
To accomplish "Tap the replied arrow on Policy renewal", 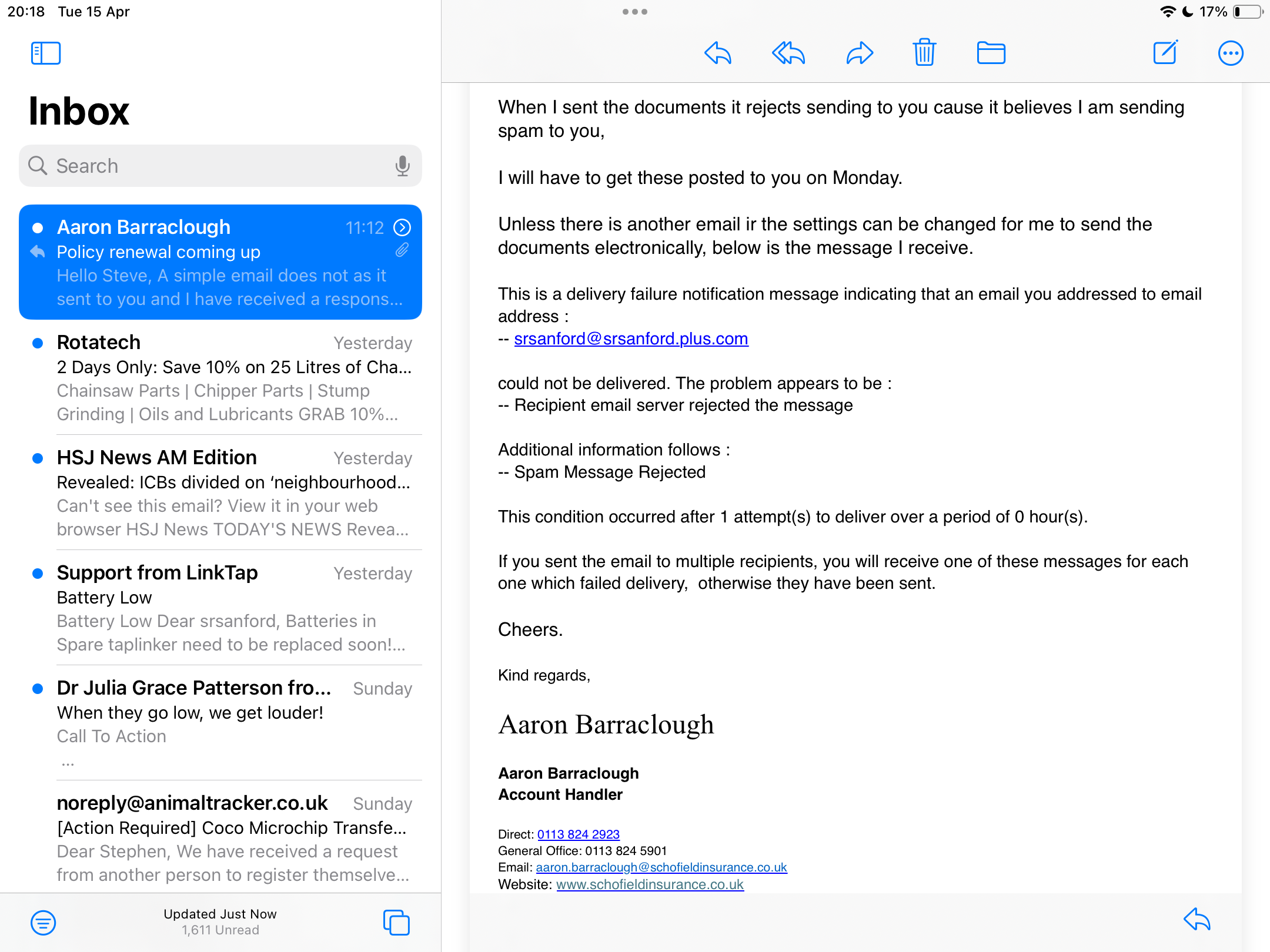I will click(38, 252).
